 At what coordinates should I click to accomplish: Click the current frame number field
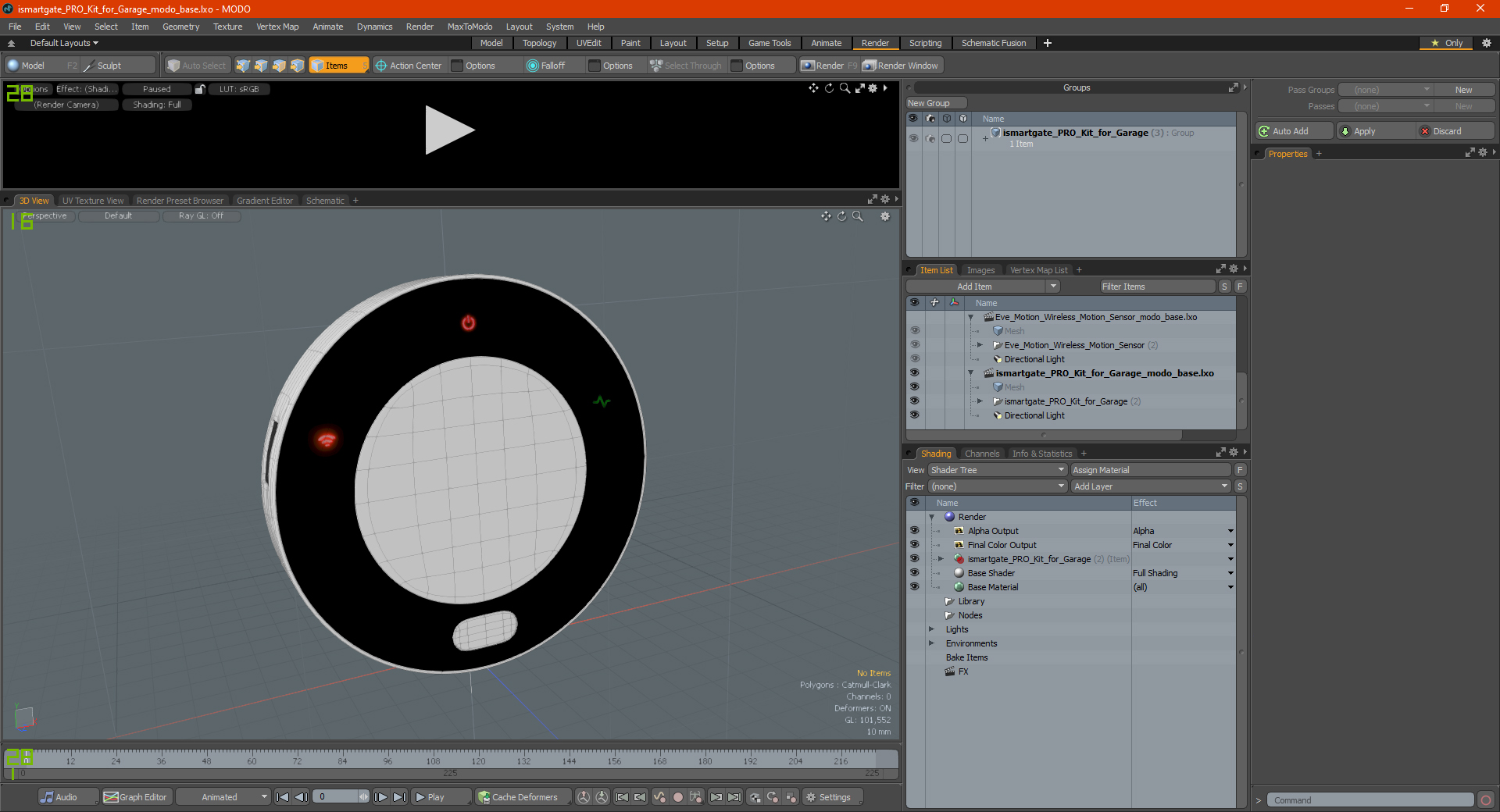pyautogui.click(x=341, y=797)
